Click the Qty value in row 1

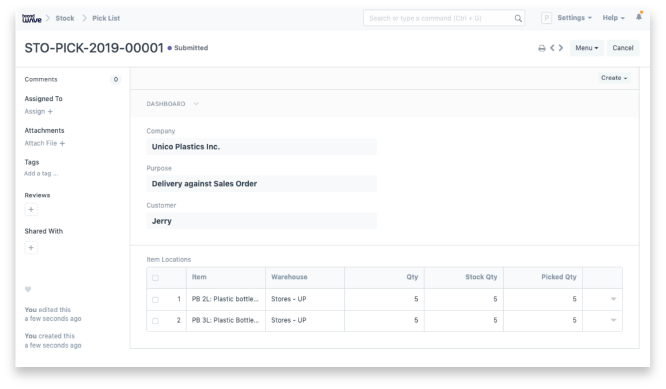click(384, 299)
